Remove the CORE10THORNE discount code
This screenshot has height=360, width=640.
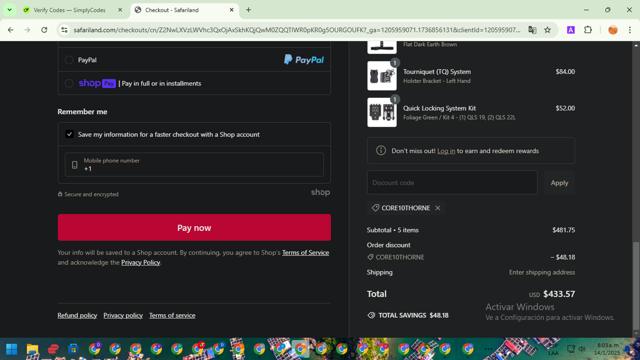coord(438,208)
